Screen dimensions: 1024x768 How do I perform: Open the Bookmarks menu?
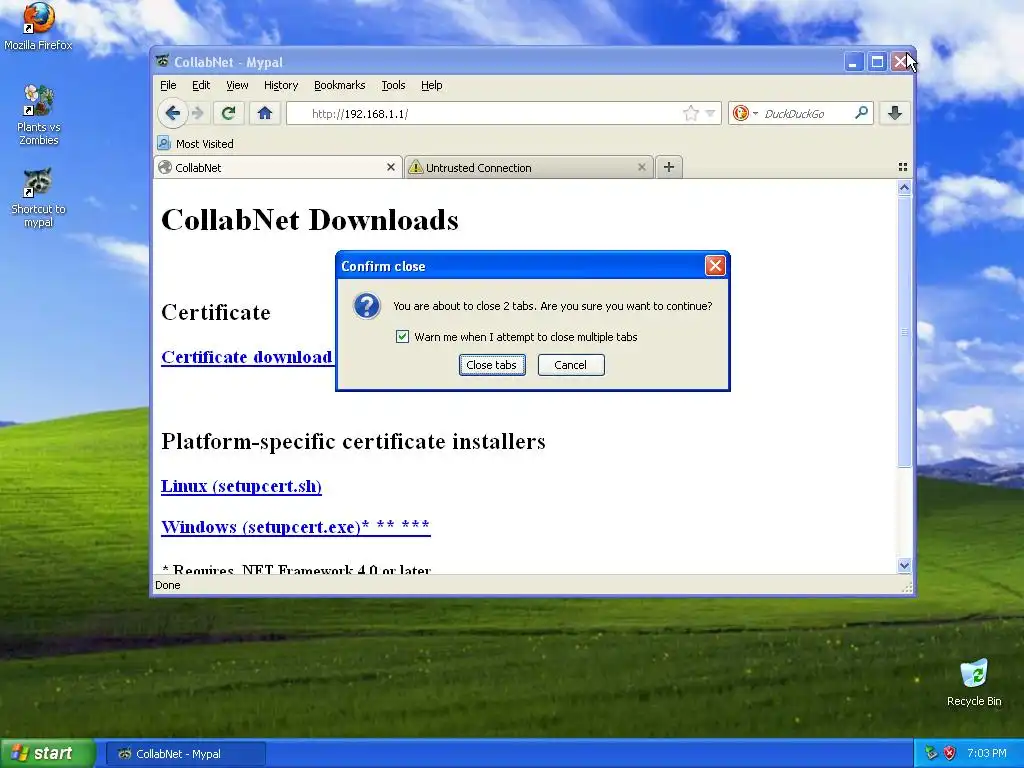[x=340, y=85]
